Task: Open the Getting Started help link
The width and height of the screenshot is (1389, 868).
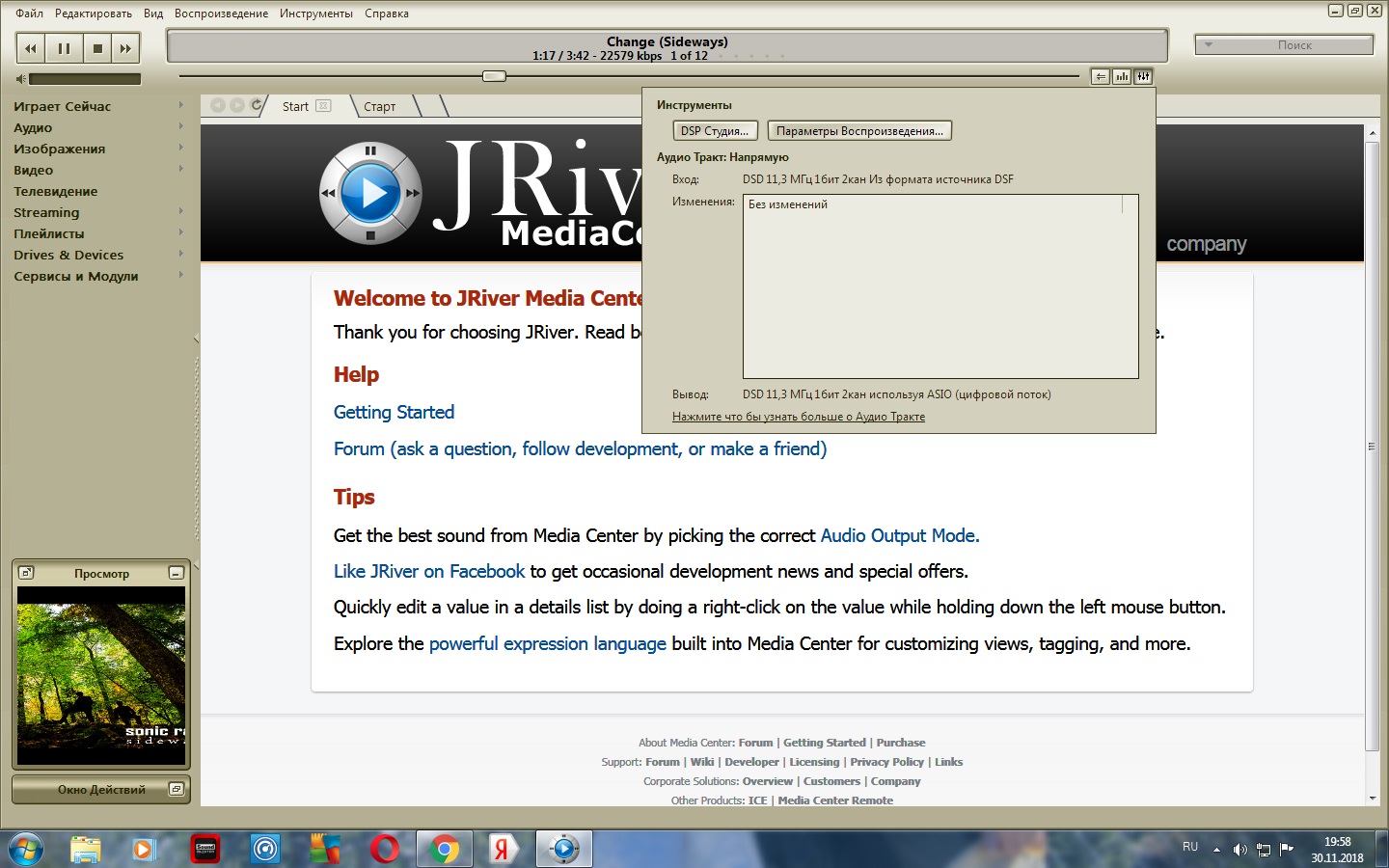Action: click(394, 412)
